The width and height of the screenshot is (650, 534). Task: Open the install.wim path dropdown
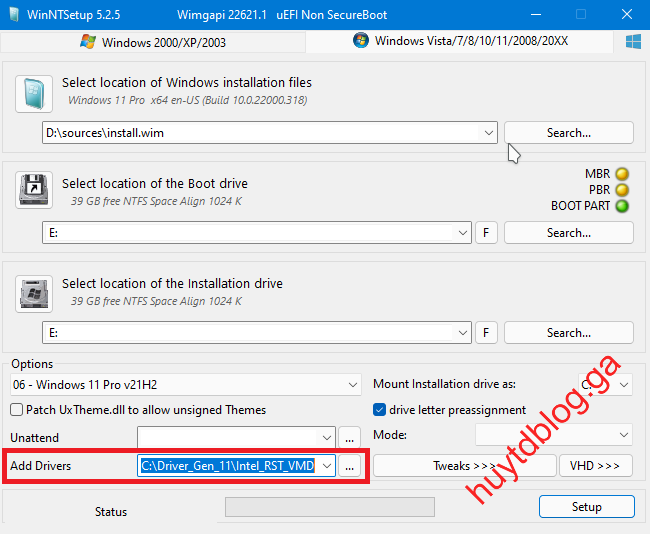[488, 133]
